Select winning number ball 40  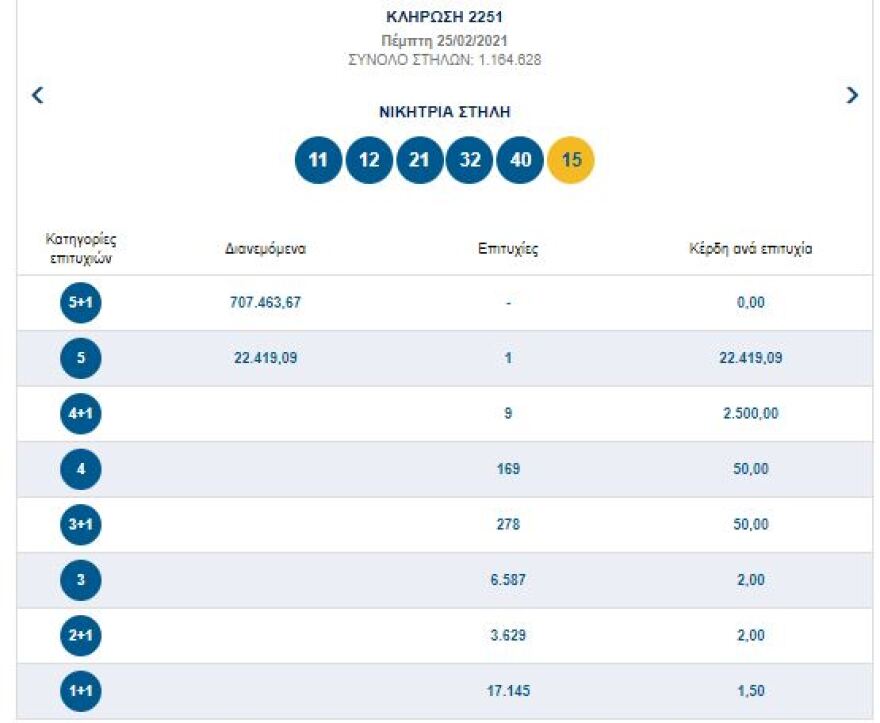point(520,160)
